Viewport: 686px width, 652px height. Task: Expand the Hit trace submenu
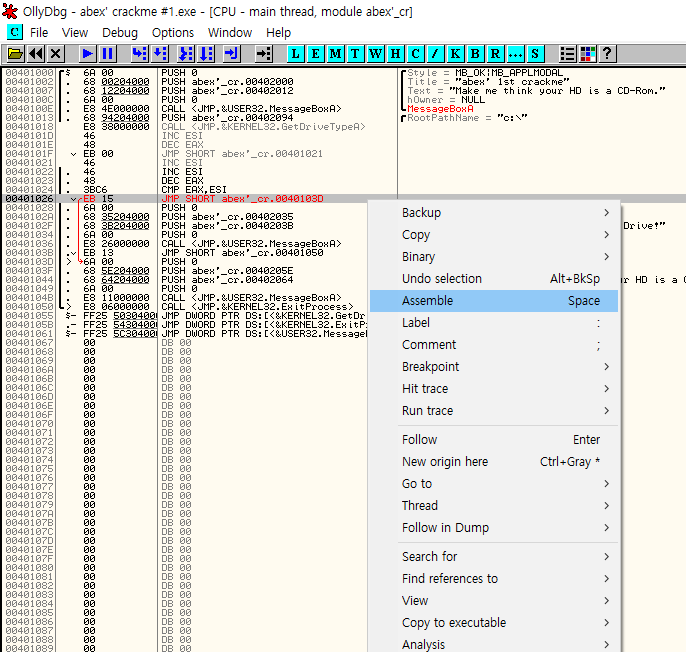coord(494,389)
